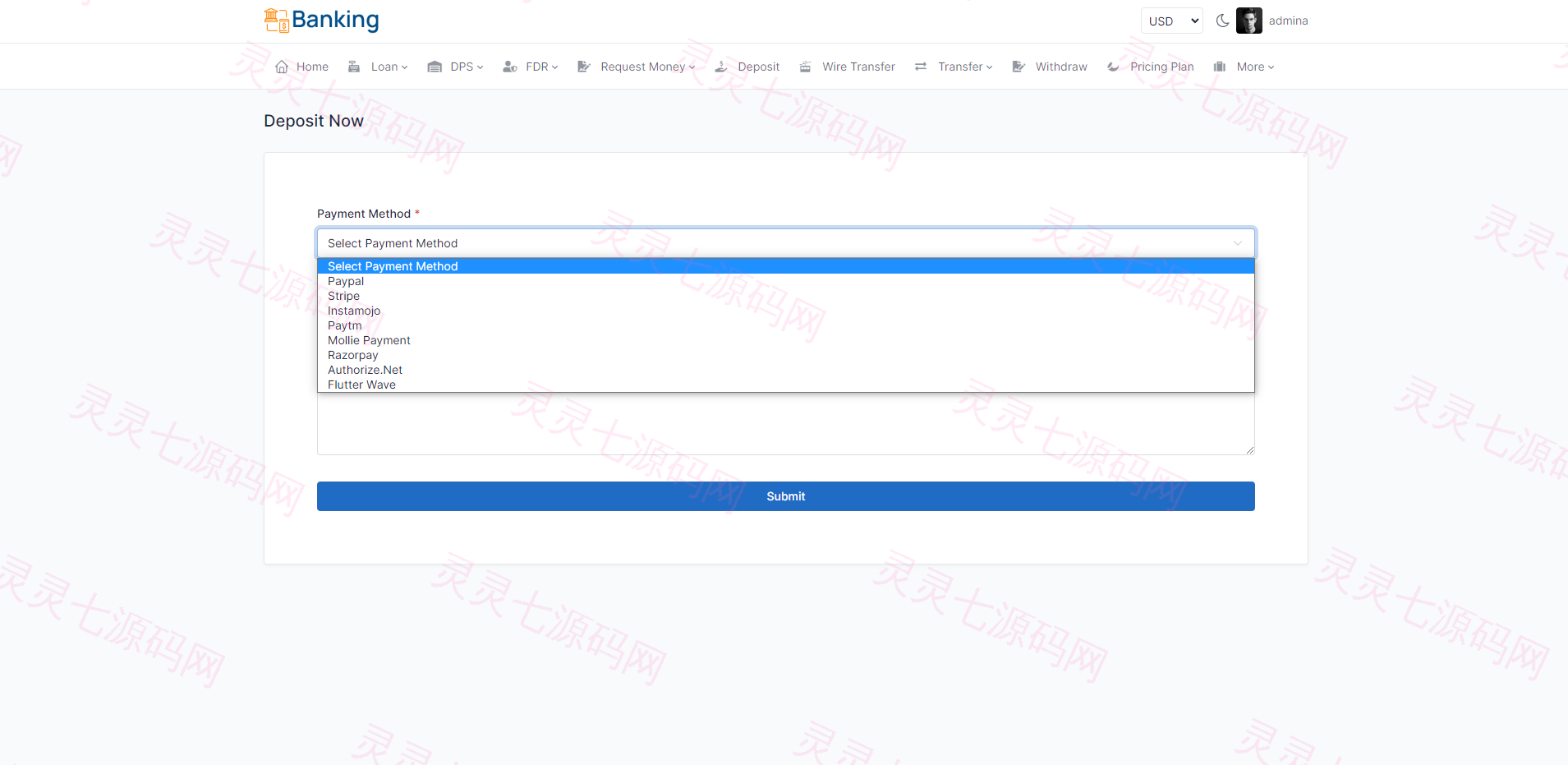Click the admina username text
This screenshot has width=1568, height=765.
[1288, 21]
